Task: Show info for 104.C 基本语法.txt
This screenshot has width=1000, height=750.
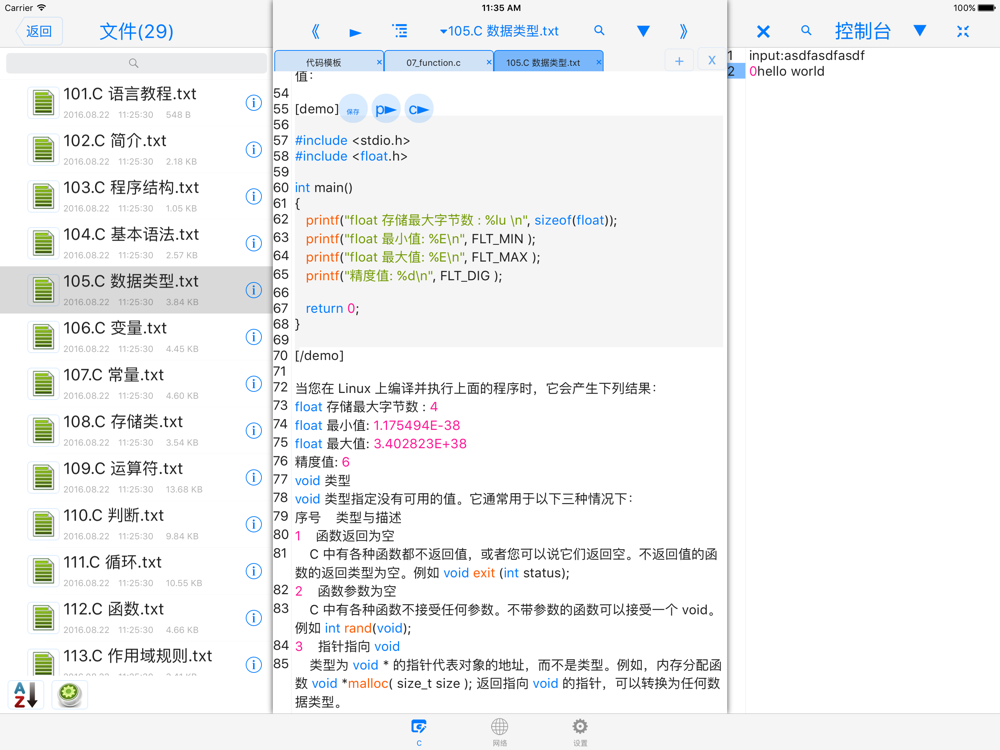Action: point(254,243)
